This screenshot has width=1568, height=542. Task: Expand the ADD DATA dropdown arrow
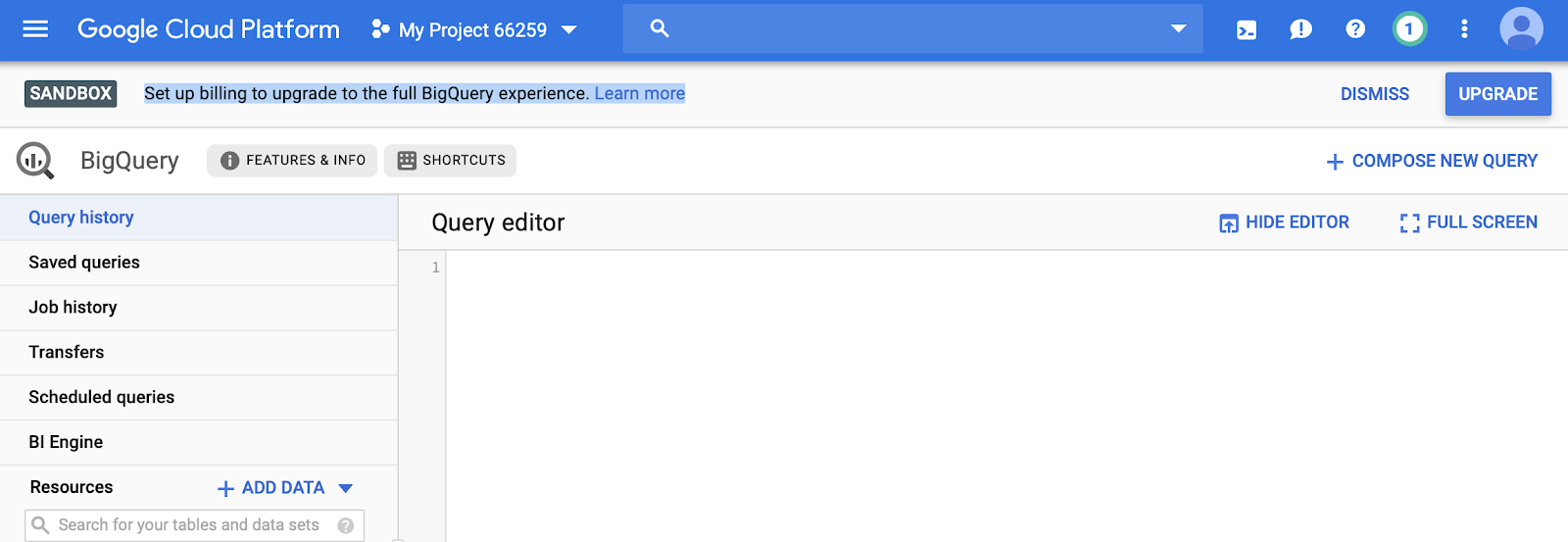[345, 488]
